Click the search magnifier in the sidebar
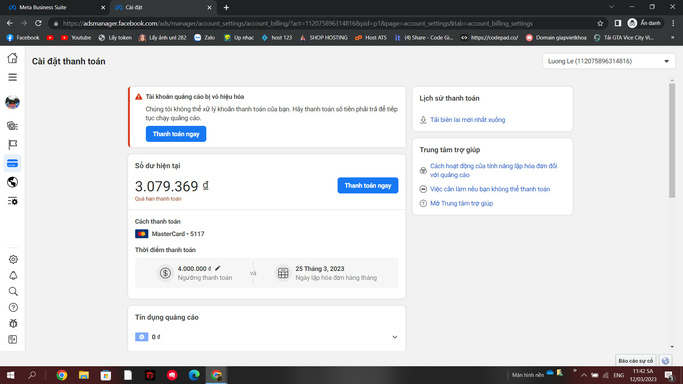Screen dimensions: 683x384 pos(13,291)
